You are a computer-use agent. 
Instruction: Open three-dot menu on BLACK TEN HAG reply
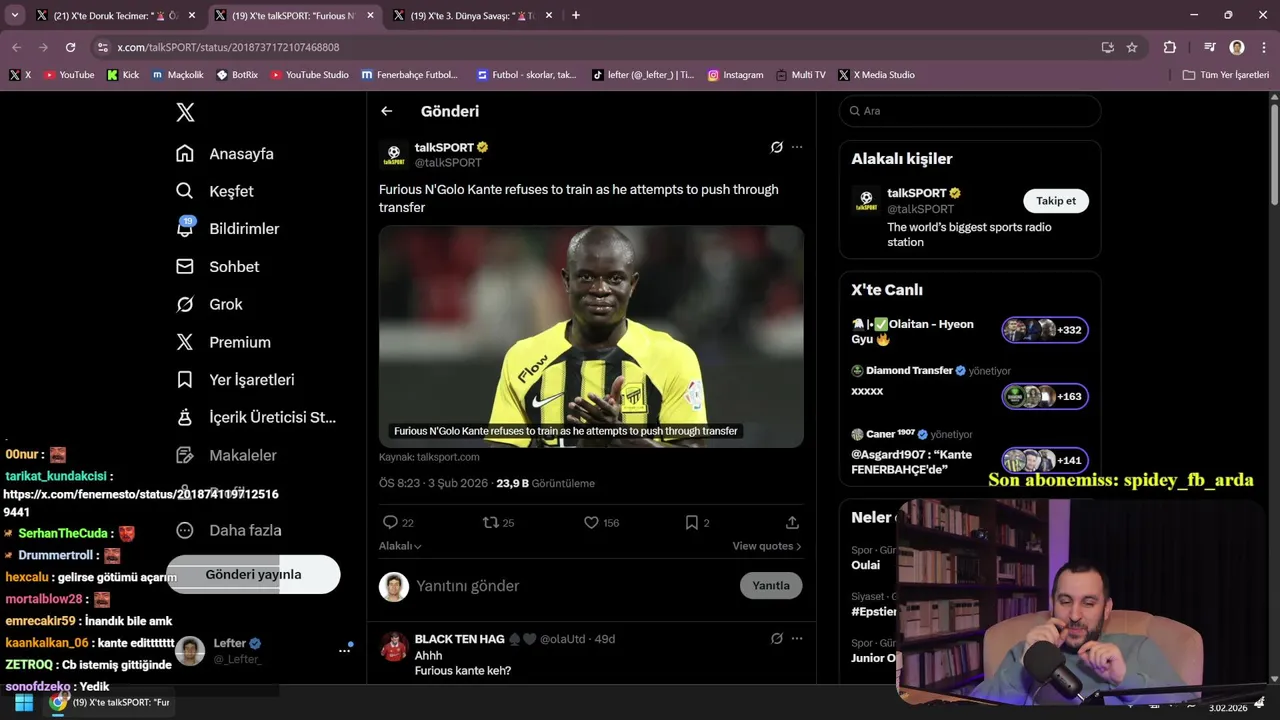[797, 638]
